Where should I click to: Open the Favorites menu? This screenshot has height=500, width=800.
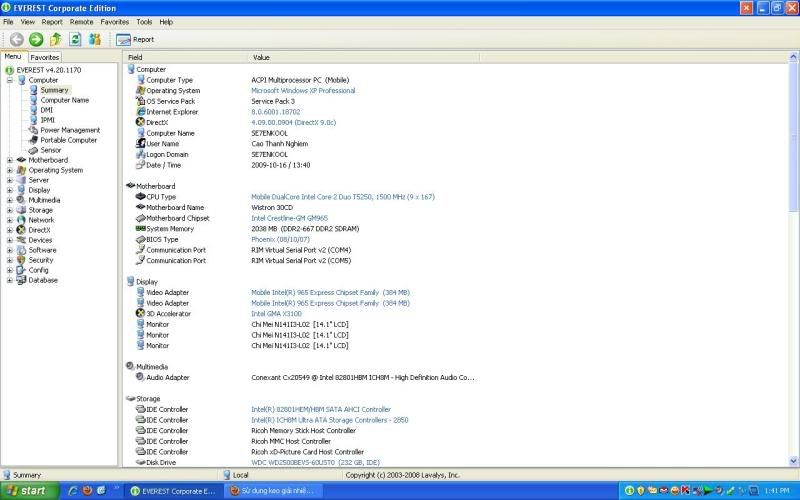click(x=115, y=22)
